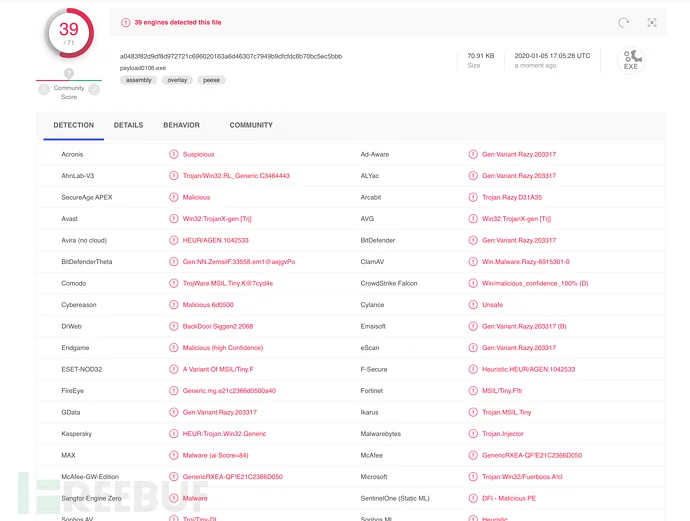Image resolution: width=690 pixels, height=521 pixels.
Task: Click CrowdStrike Falcon confidence result
Action: coord(535,283)
